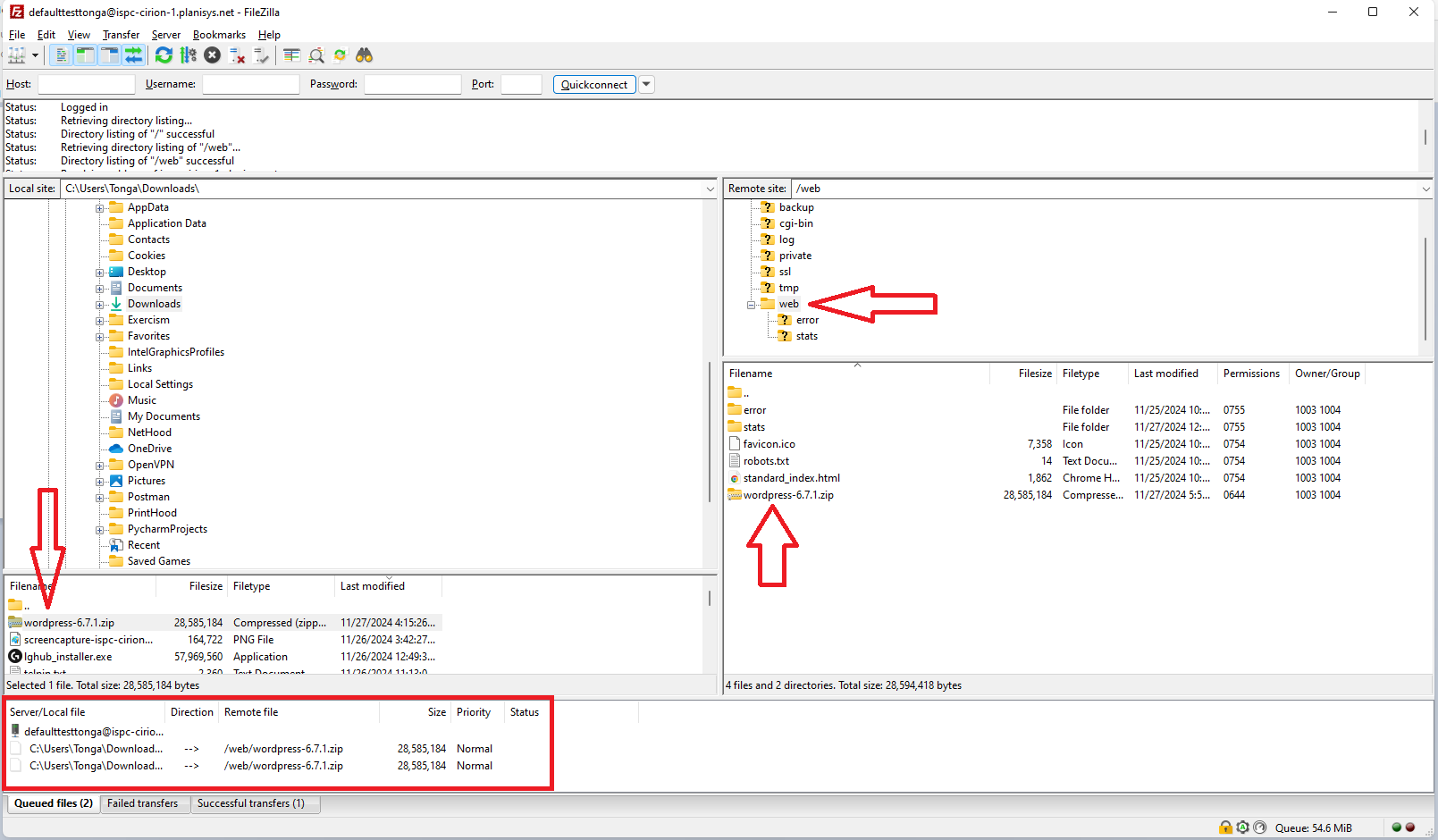Switch to Queued files tab

tap(54, 803)
